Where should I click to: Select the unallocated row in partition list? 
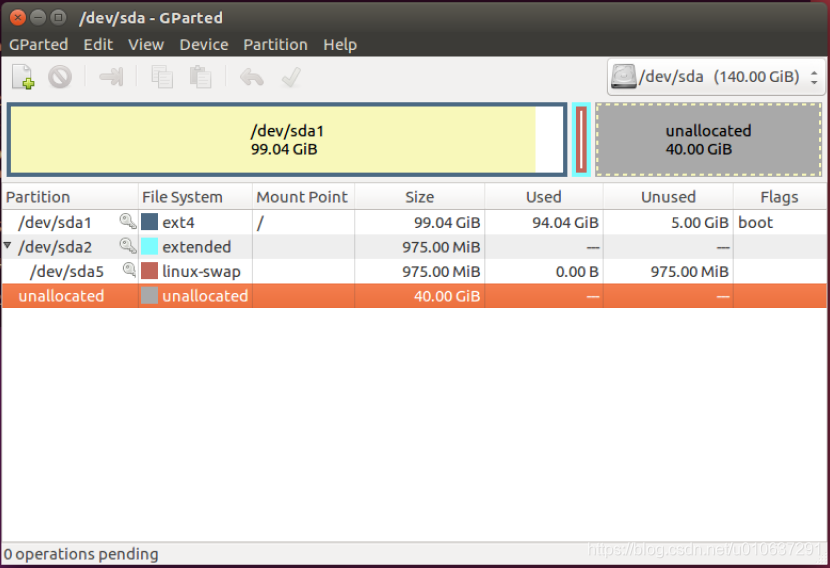click(413, 295)
